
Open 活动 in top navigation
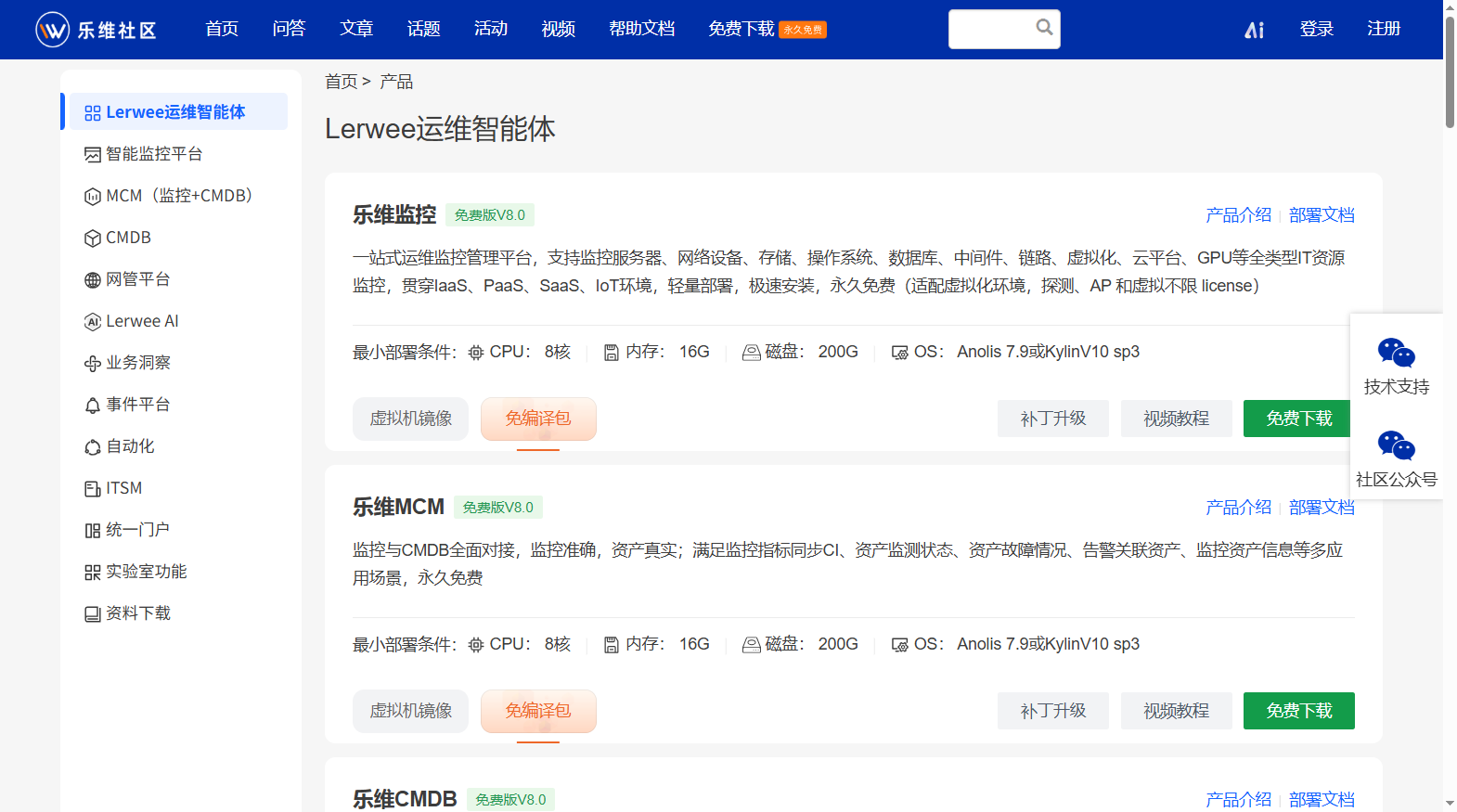491,29
